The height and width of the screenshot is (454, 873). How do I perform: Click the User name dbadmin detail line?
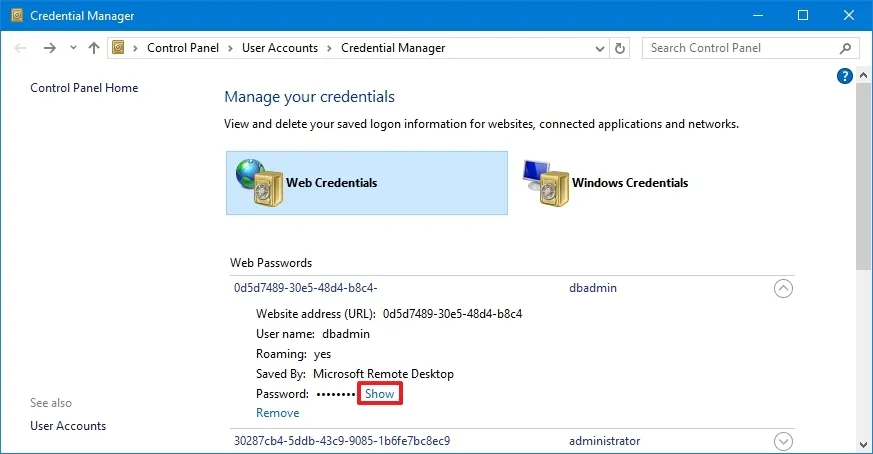point(313,334)
